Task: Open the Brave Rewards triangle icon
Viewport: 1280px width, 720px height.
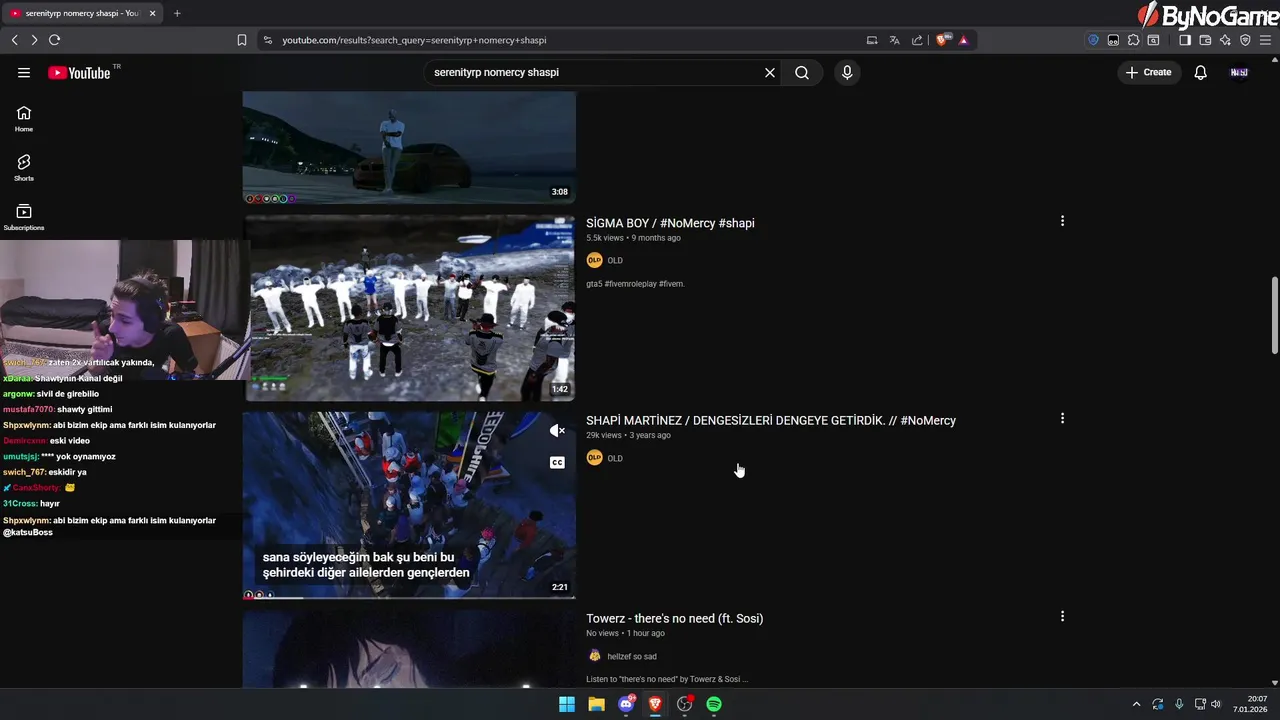Action: coord(963,40)
